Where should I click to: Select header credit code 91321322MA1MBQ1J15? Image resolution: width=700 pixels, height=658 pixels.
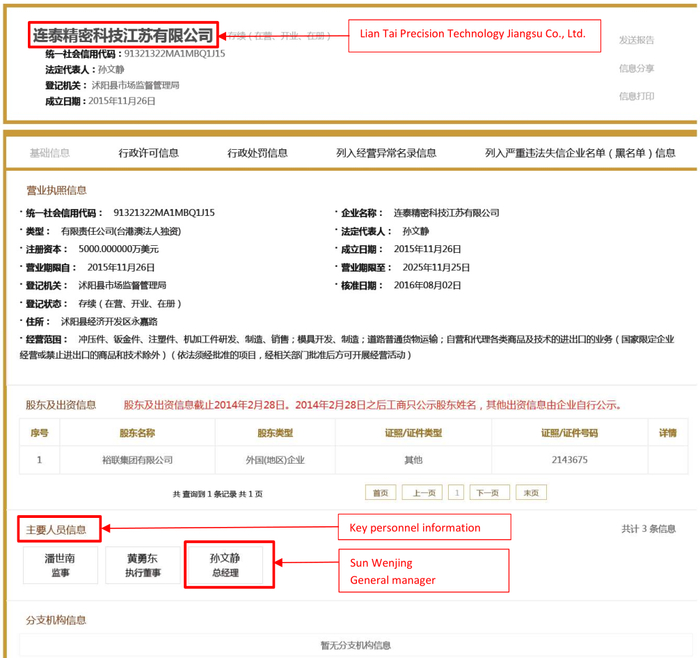175,54
